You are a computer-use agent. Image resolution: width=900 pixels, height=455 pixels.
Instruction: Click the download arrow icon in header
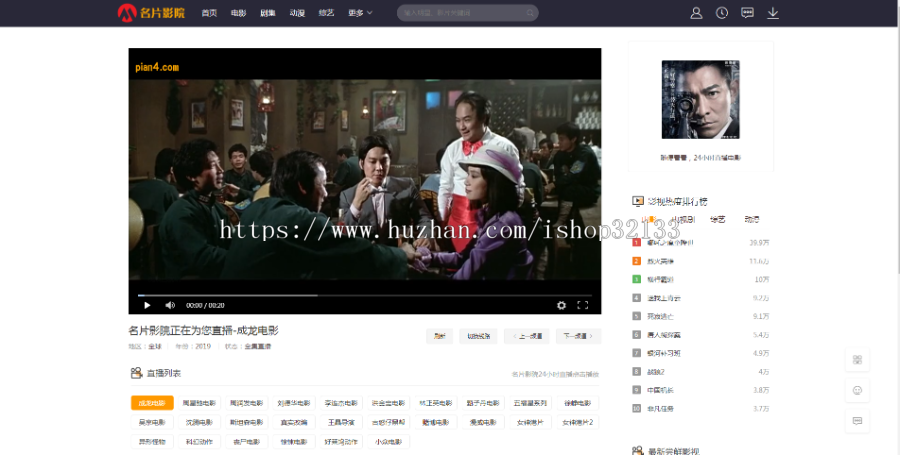coord(773,13)
